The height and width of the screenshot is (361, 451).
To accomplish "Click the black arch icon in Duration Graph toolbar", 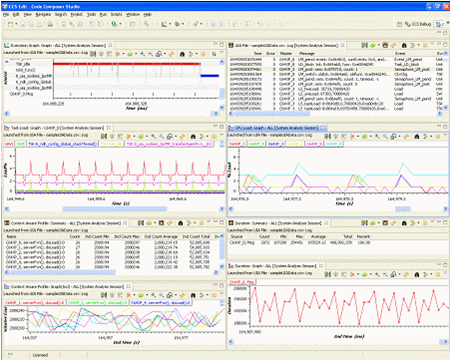I will (x=417, y=274).
